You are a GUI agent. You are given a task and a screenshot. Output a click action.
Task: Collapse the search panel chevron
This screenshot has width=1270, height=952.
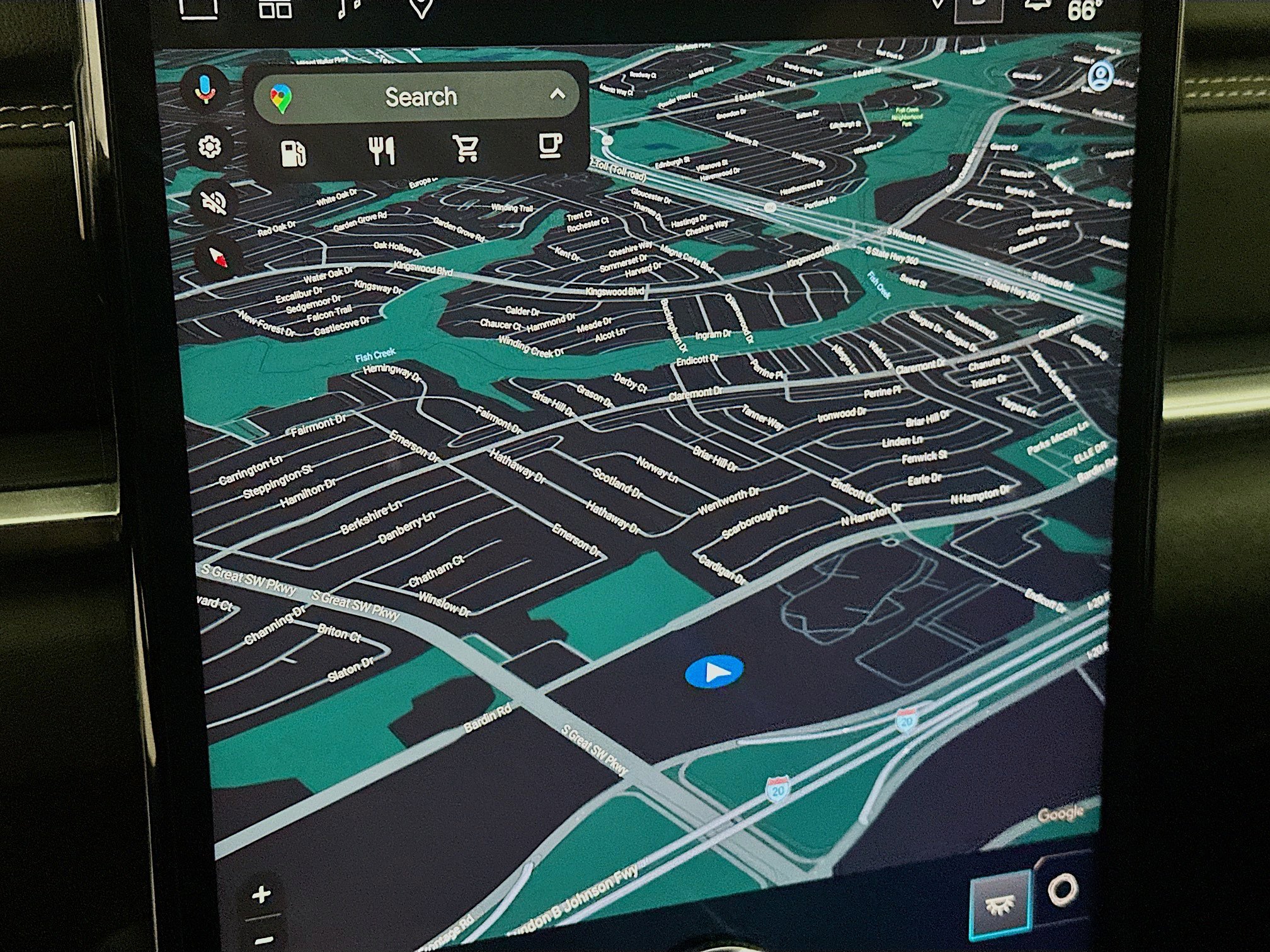click(x=557, y=95)
